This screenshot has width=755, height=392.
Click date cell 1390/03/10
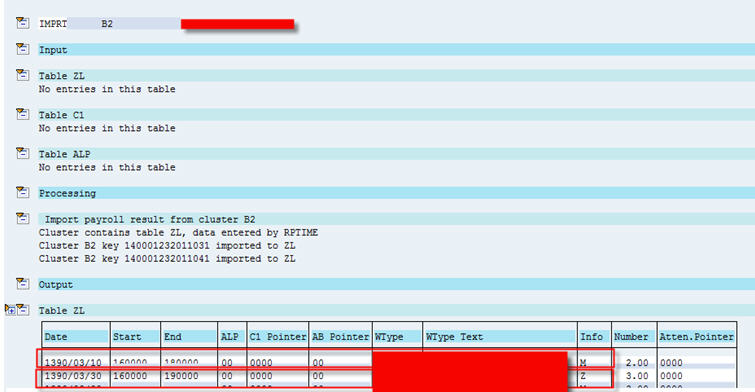coord(73,363)
